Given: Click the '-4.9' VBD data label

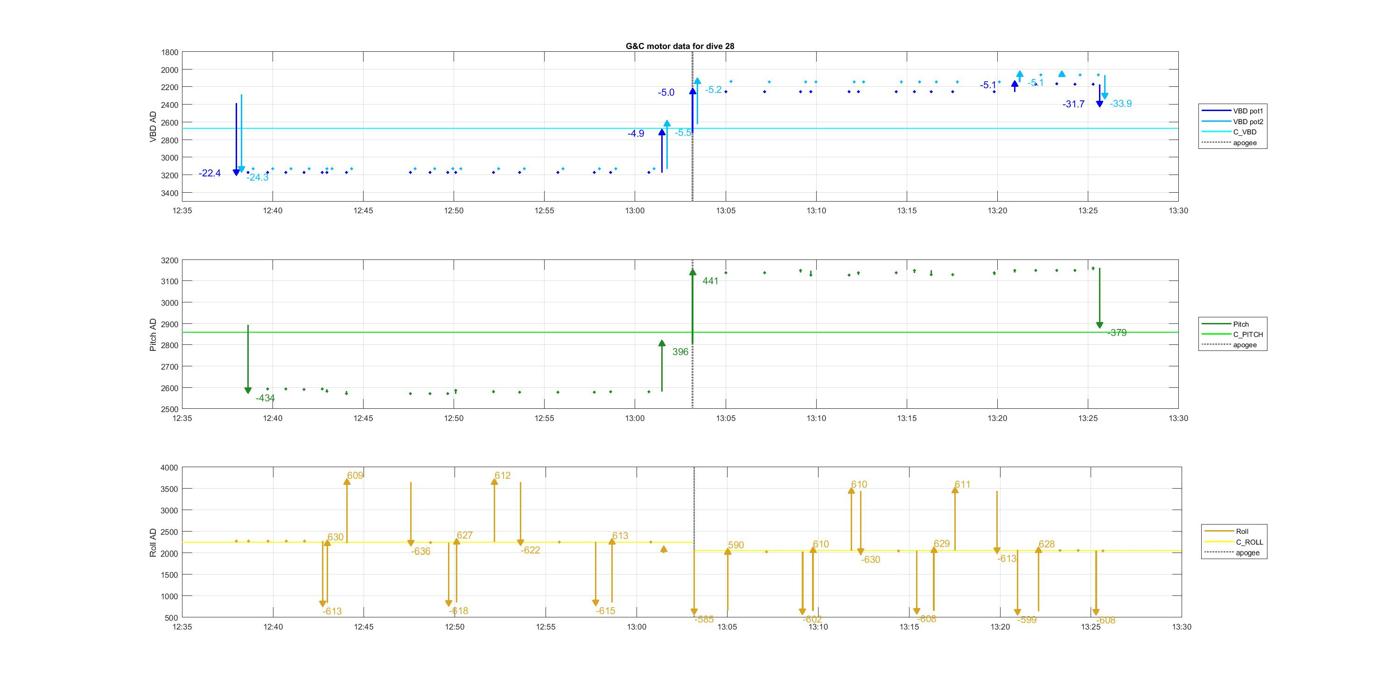Looking at the screenshot, I should (x=637, y=133).
